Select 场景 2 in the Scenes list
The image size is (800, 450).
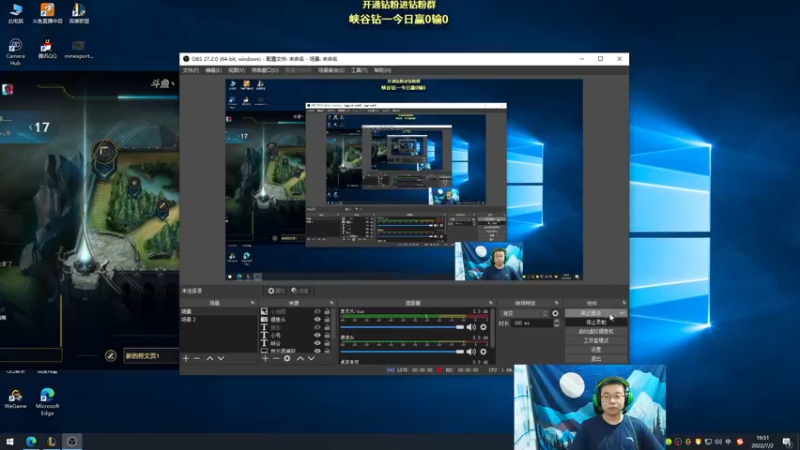218,319
